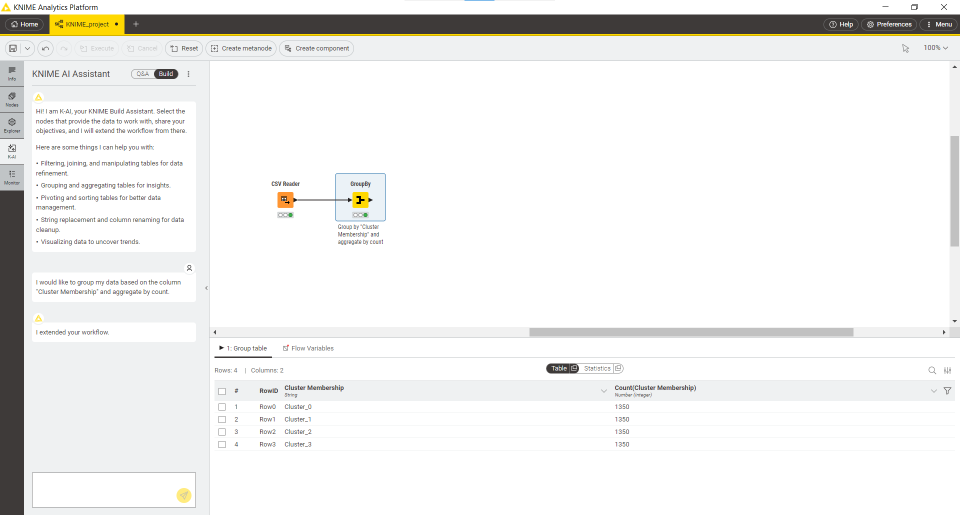Viewport: 960px width, 515px height.
Task: Click the save workflow icon
Action: pos(13,48)
